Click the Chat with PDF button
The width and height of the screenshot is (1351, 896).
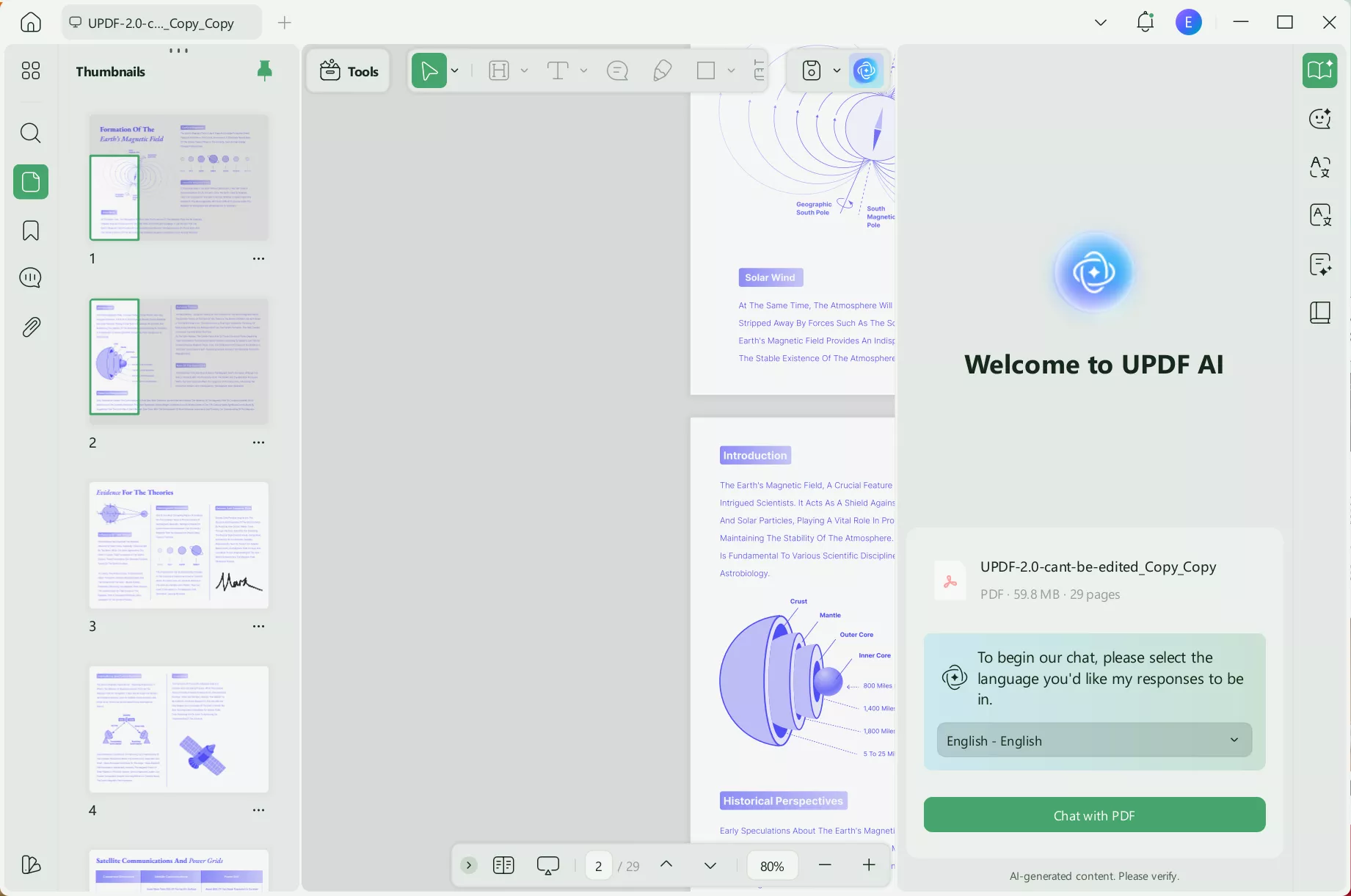1094,815
